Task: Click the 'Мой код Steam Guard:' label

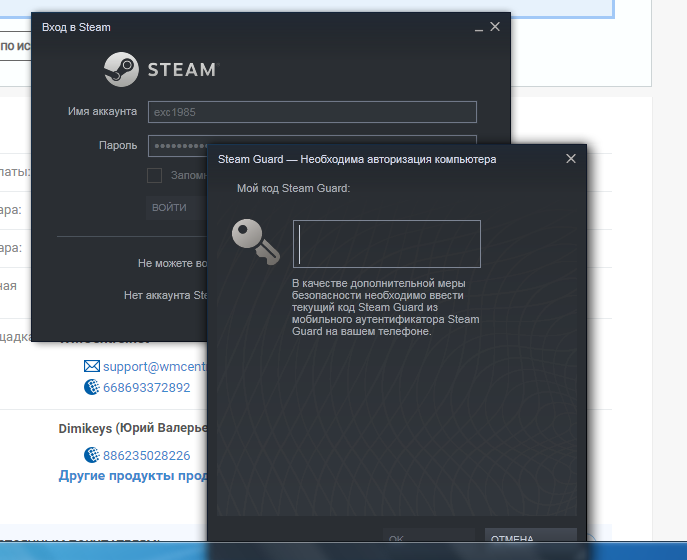Action: click(x=294, y=188)
